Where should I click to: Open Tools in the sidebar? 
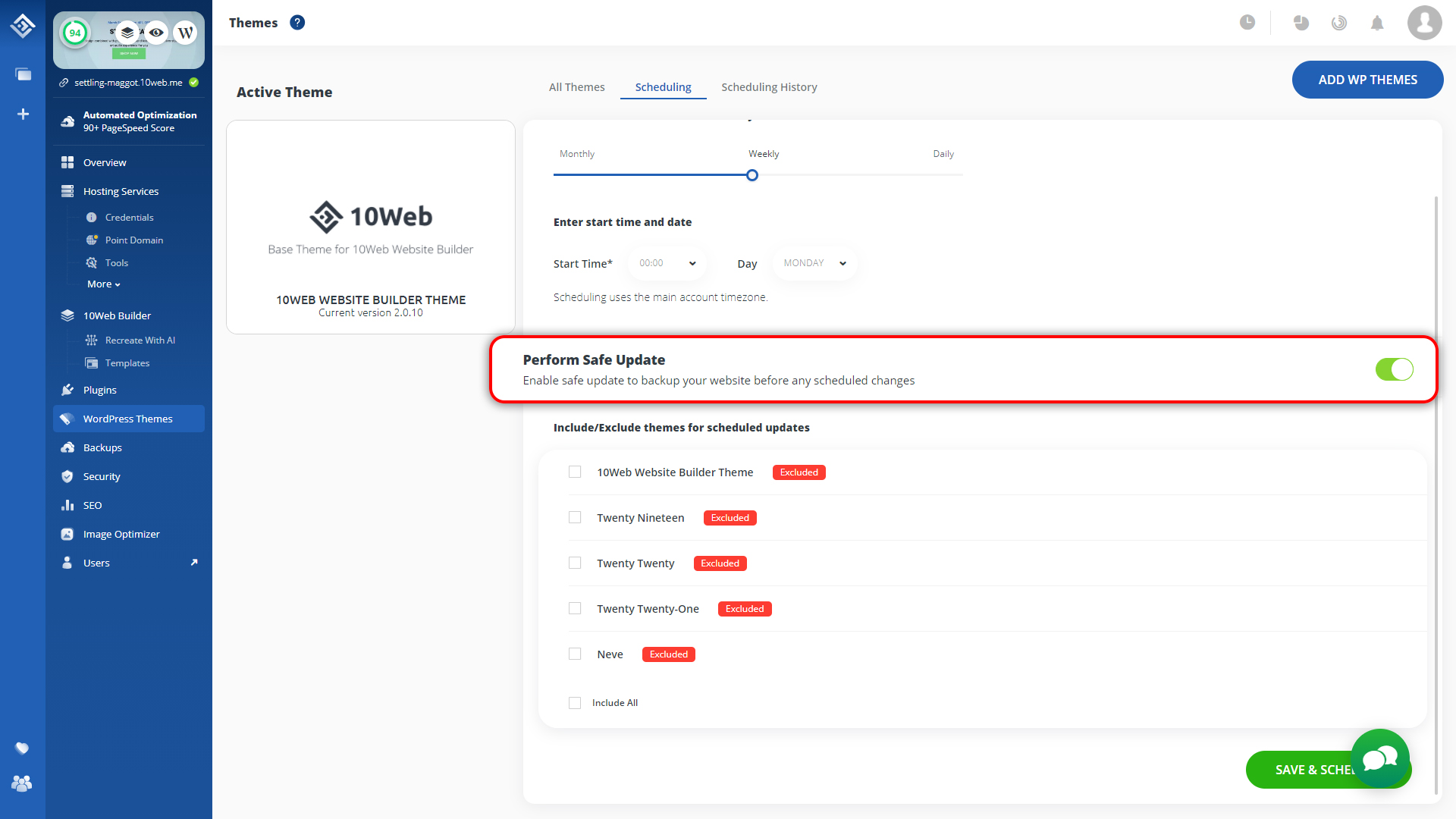(x=116, y=263)
